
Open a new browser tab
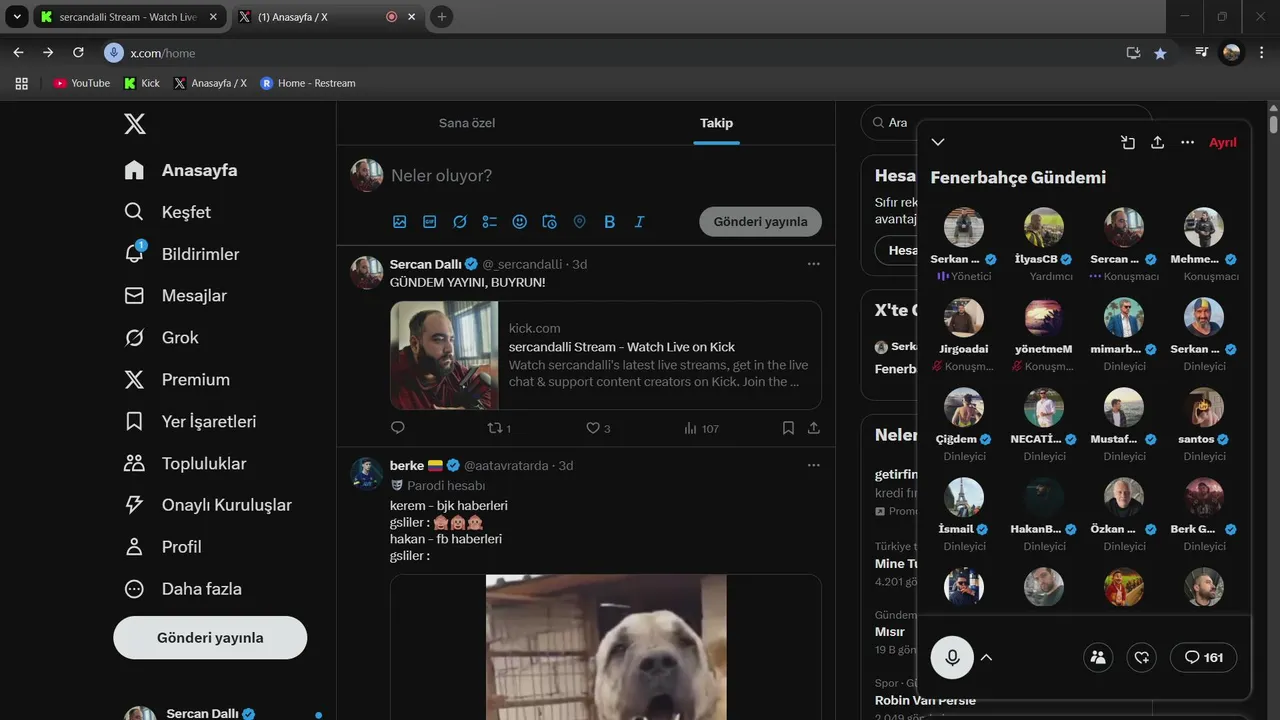click(442, 17)
